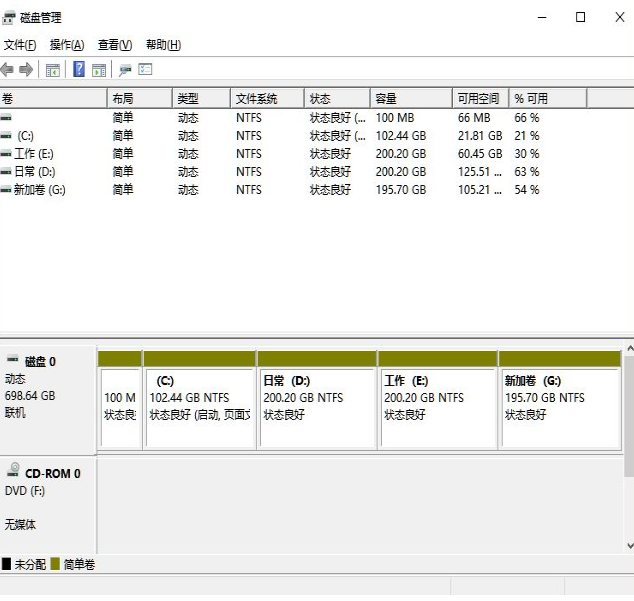Click the disk pane vertical scrollbar thumb
This screenshot has height=601, width=634.
630,417
